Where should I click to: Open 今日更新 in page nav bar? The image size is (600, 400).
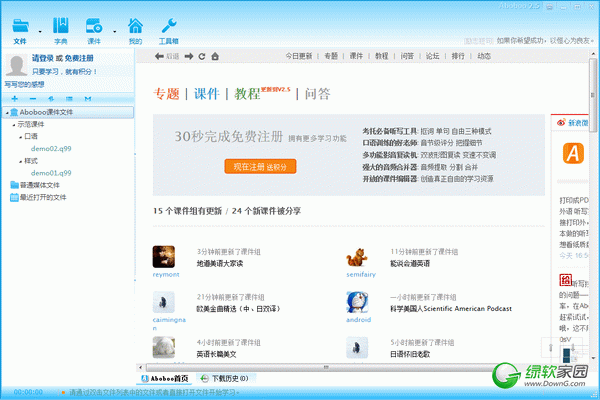(299, 56)
